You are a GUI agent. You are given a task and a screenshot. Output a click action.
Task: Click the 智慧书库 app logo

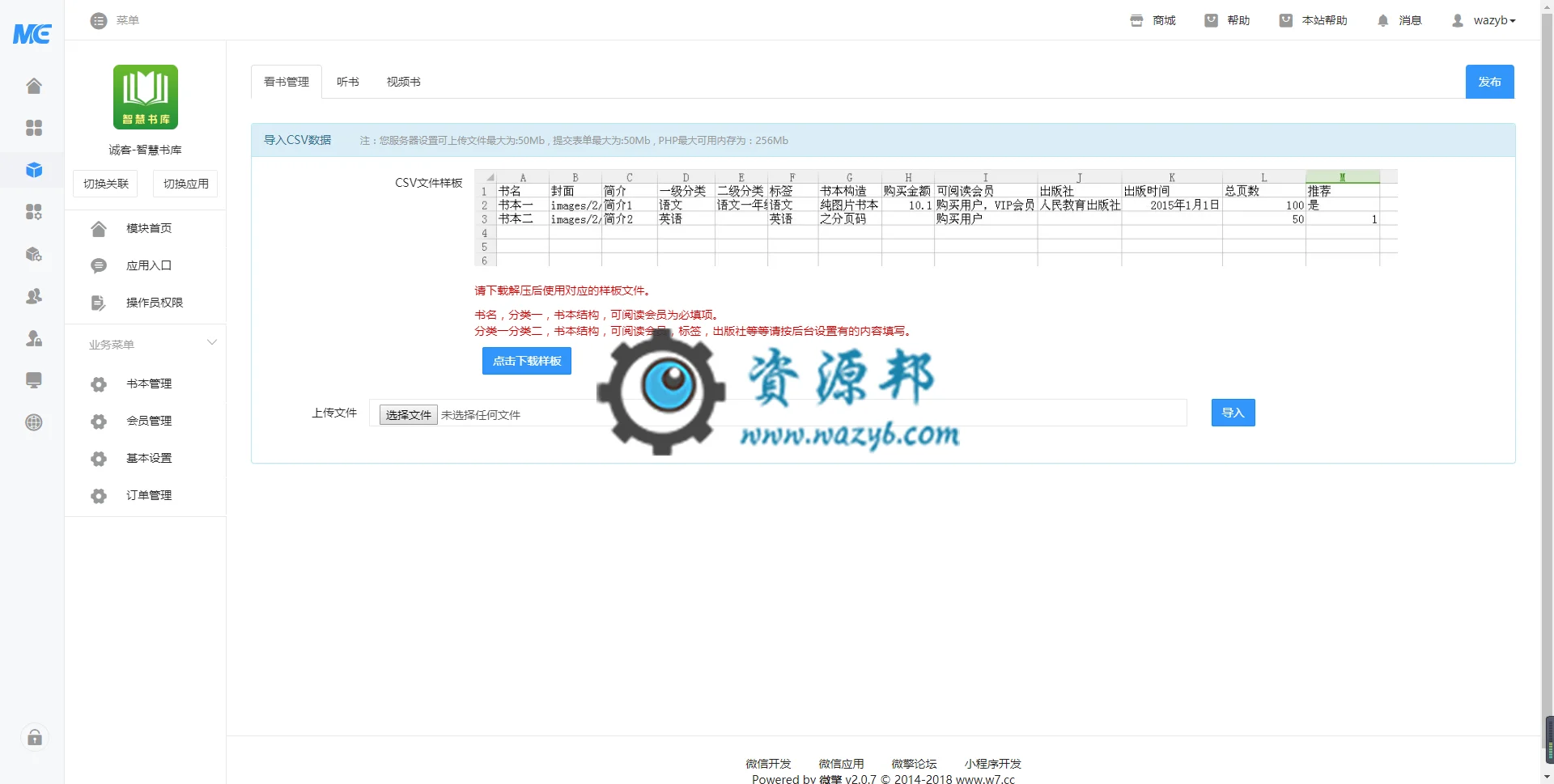click(x=146, y=97)
